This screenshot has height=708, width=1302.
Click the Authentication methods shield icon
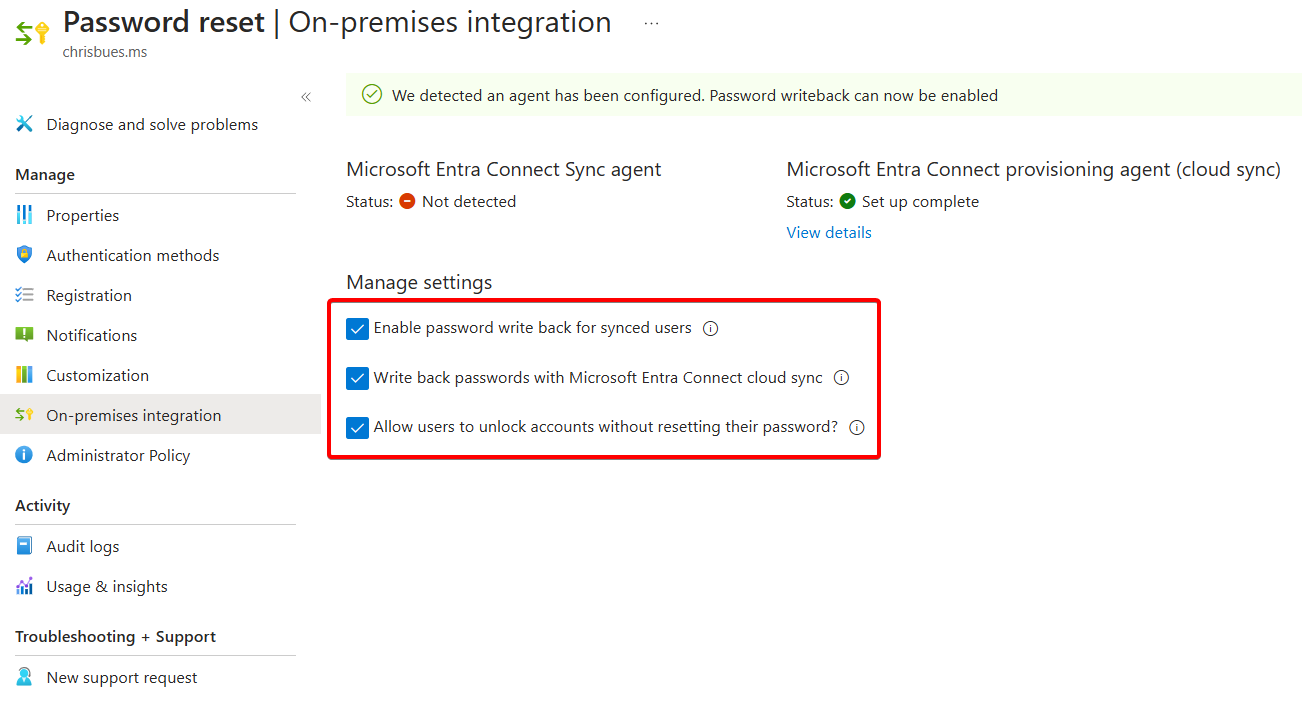[x=24, y=254]
